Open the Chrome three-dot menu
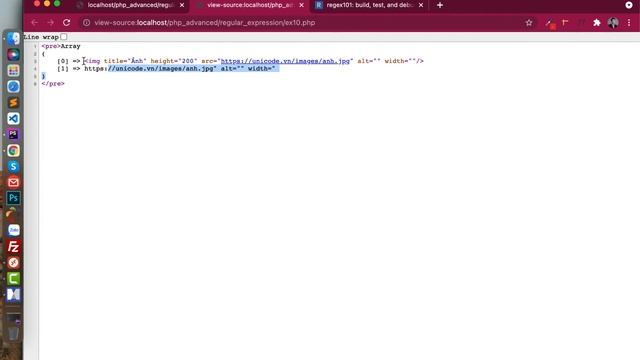Image resolution: width=640 pixels, height=360 pixels. pyautogui.click(x=629, y=23)
